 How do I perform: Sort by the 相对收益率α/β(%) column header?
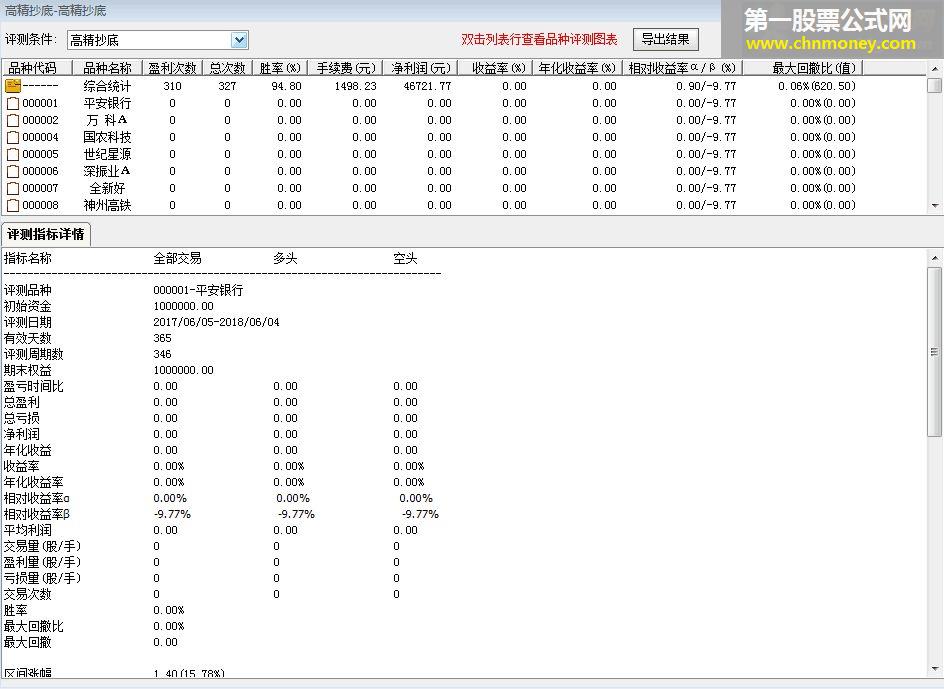[682, 68]
